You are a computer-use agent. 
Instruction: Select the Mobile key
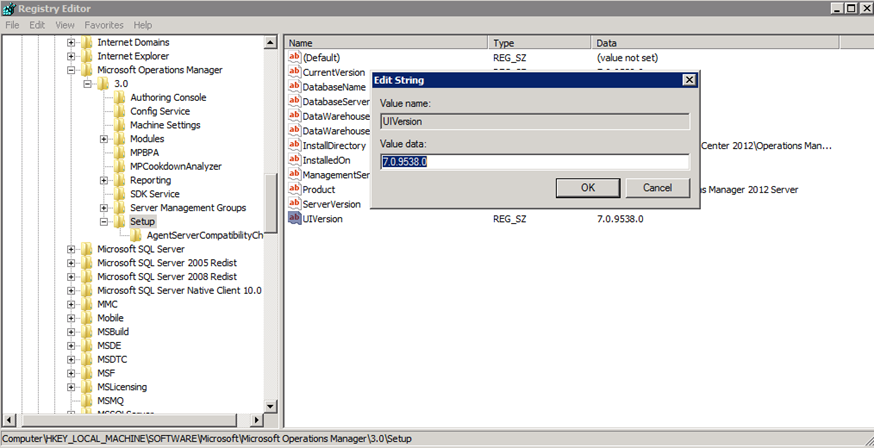[x=110, y=318]
